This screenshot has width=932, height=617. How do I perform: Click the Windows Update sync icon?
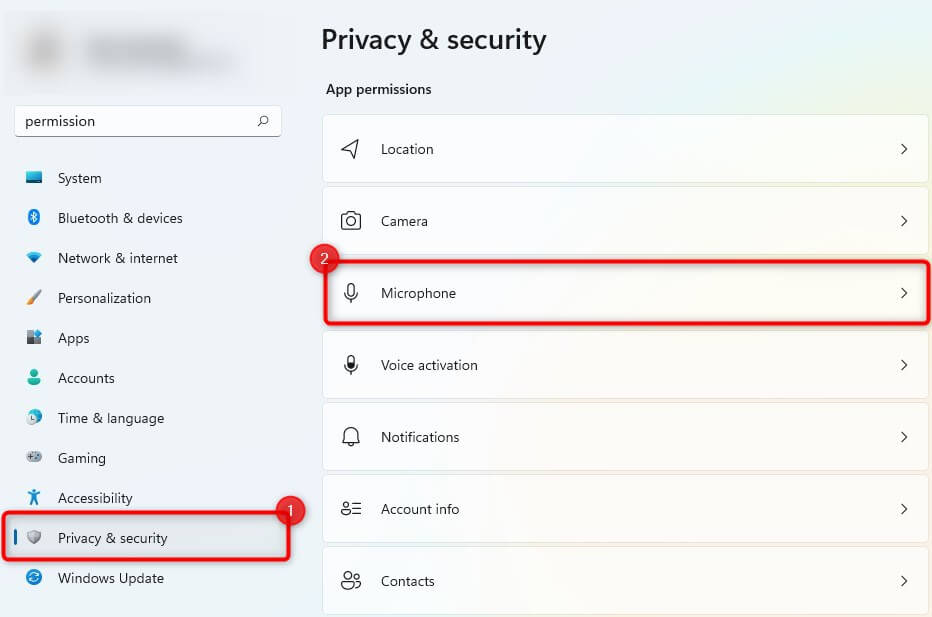pyautogui.click(x=34, y=578)
